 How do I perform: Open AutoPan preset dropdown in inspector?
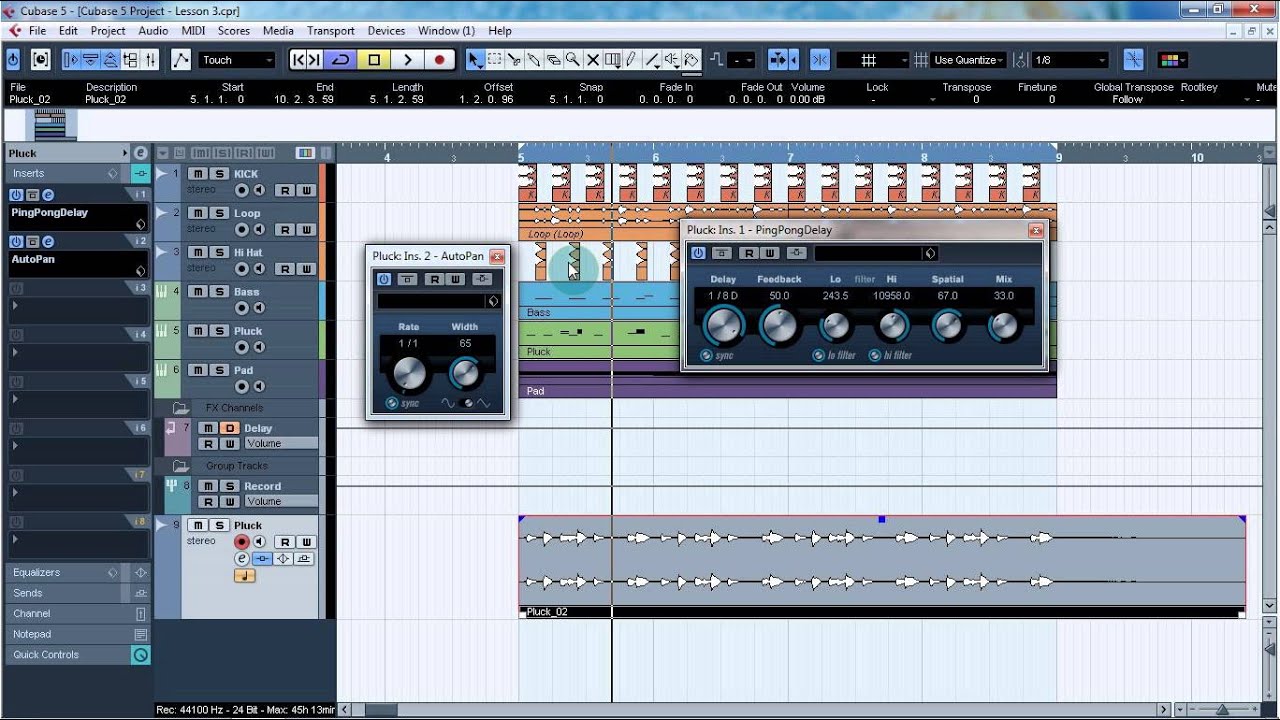point(140,270)
